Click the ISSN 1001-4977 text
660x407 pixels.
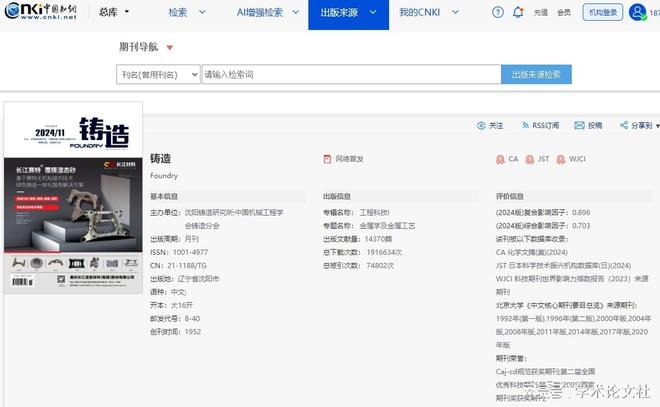point(179,252)
